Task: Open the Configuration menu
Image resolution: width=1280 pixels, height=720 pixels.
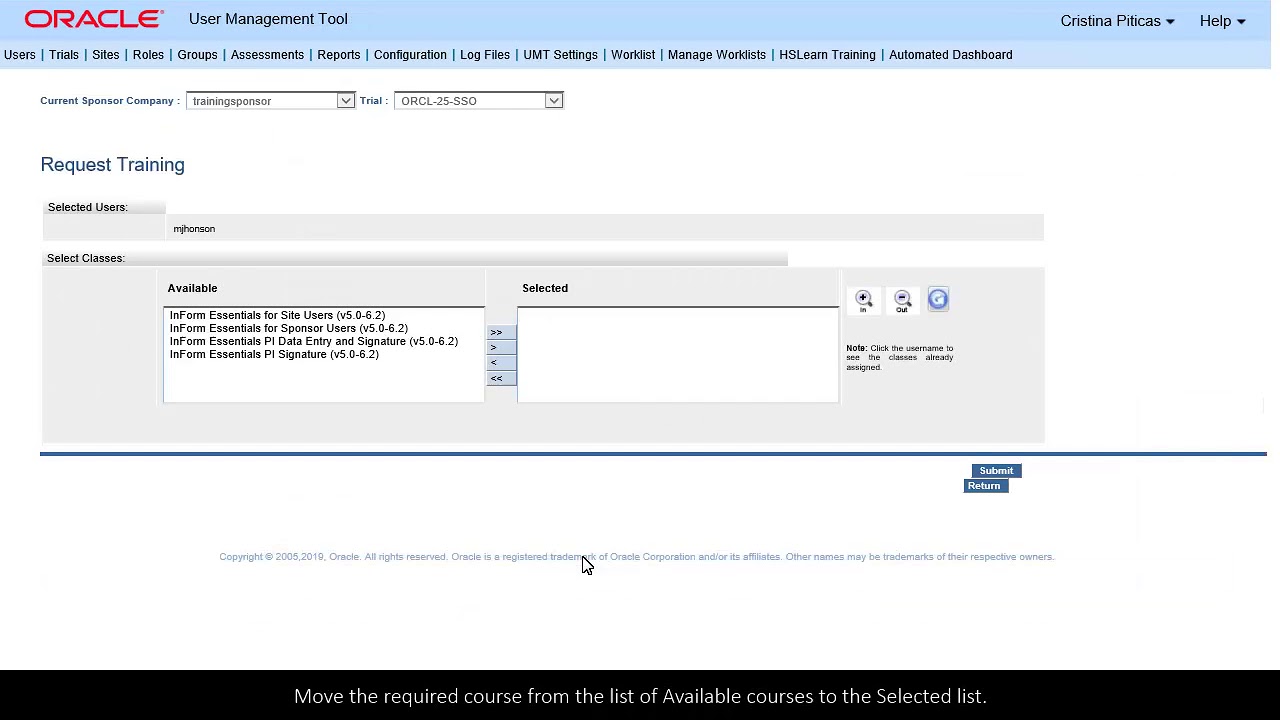Action: pyautogui.click(x=410, y=55)
